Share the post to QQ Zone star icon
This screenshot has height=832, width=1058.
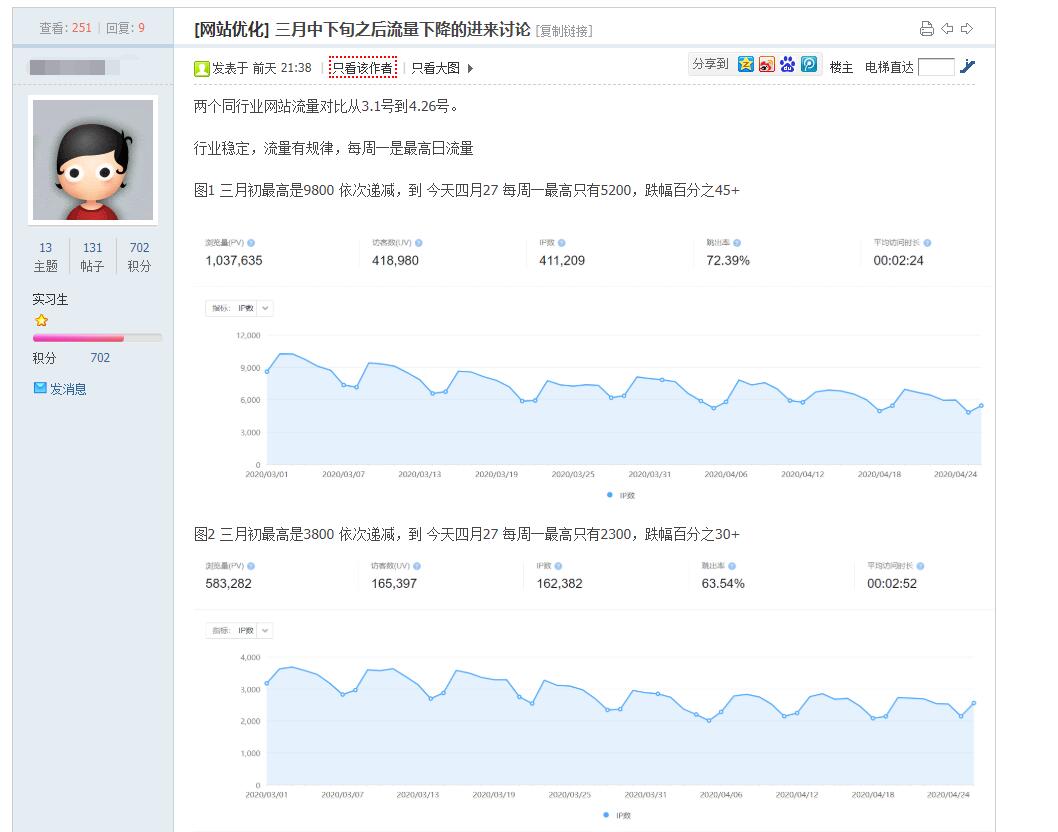[746, 64]
